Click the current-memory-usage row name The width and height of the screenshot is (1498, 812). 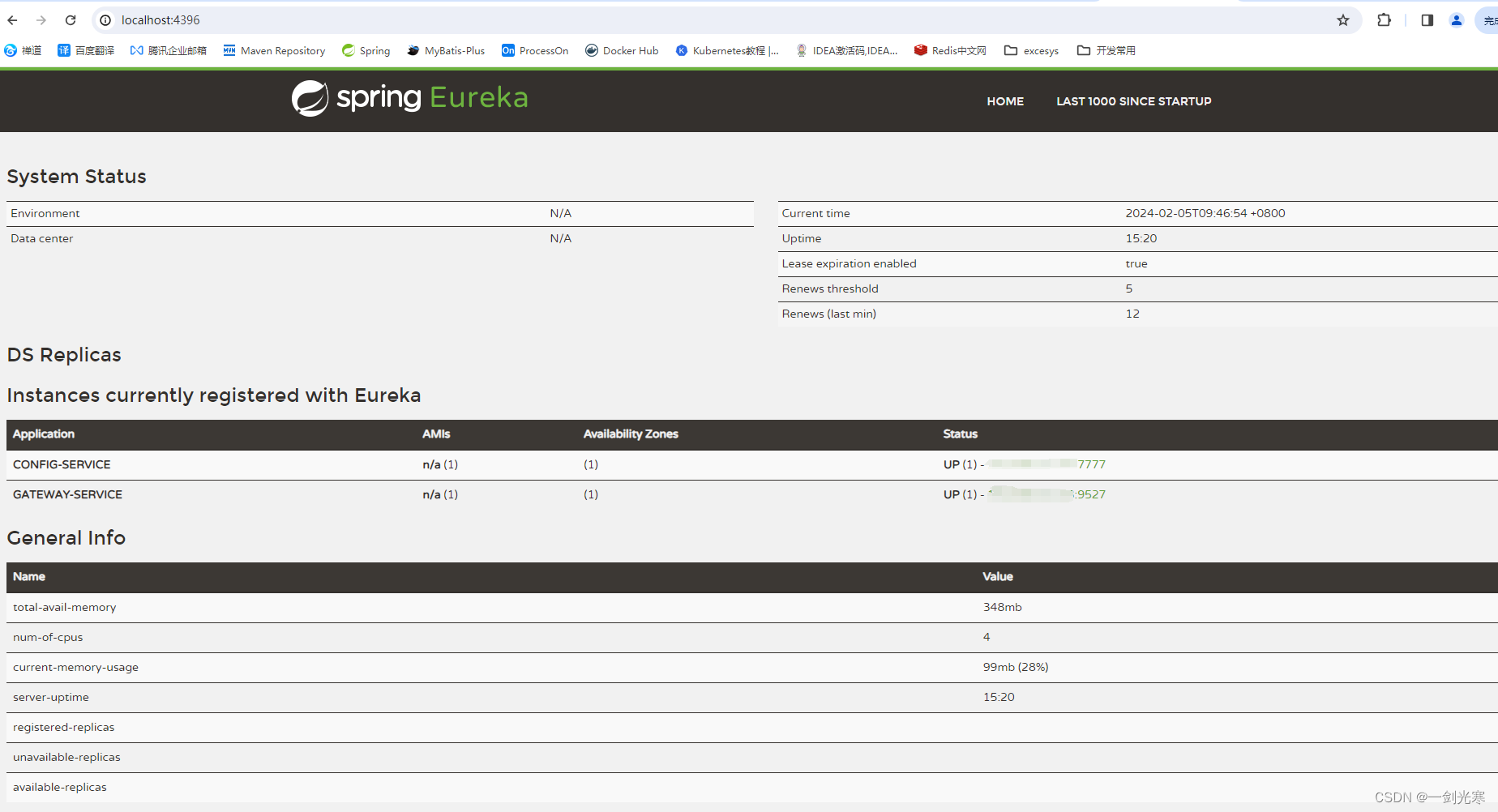75,667
